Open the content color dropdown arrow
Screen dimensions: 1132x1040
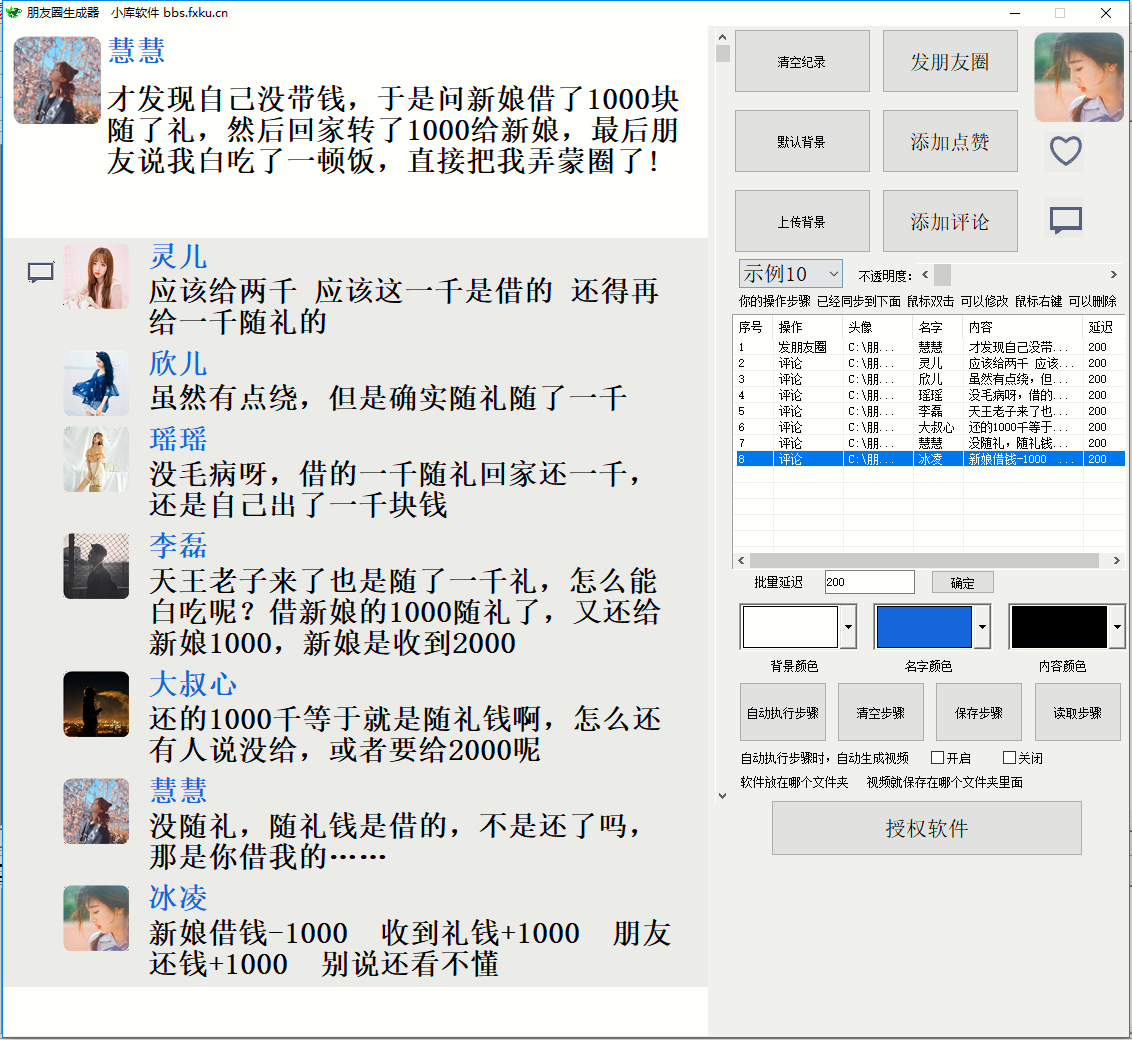[1117, 627]
